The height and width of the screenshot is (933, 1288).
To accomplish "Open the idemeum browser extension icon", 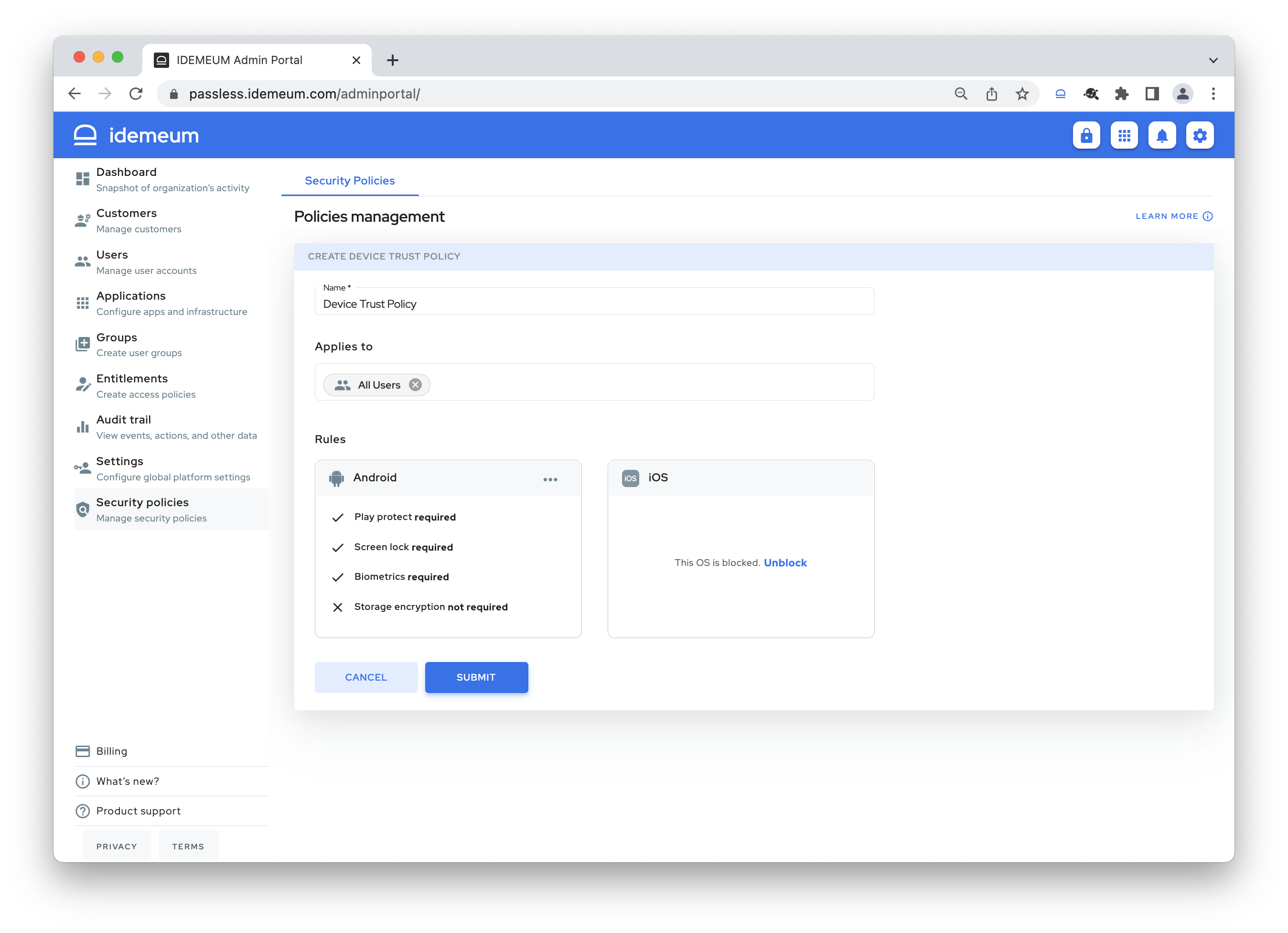I will click(x=1060, y=94).
